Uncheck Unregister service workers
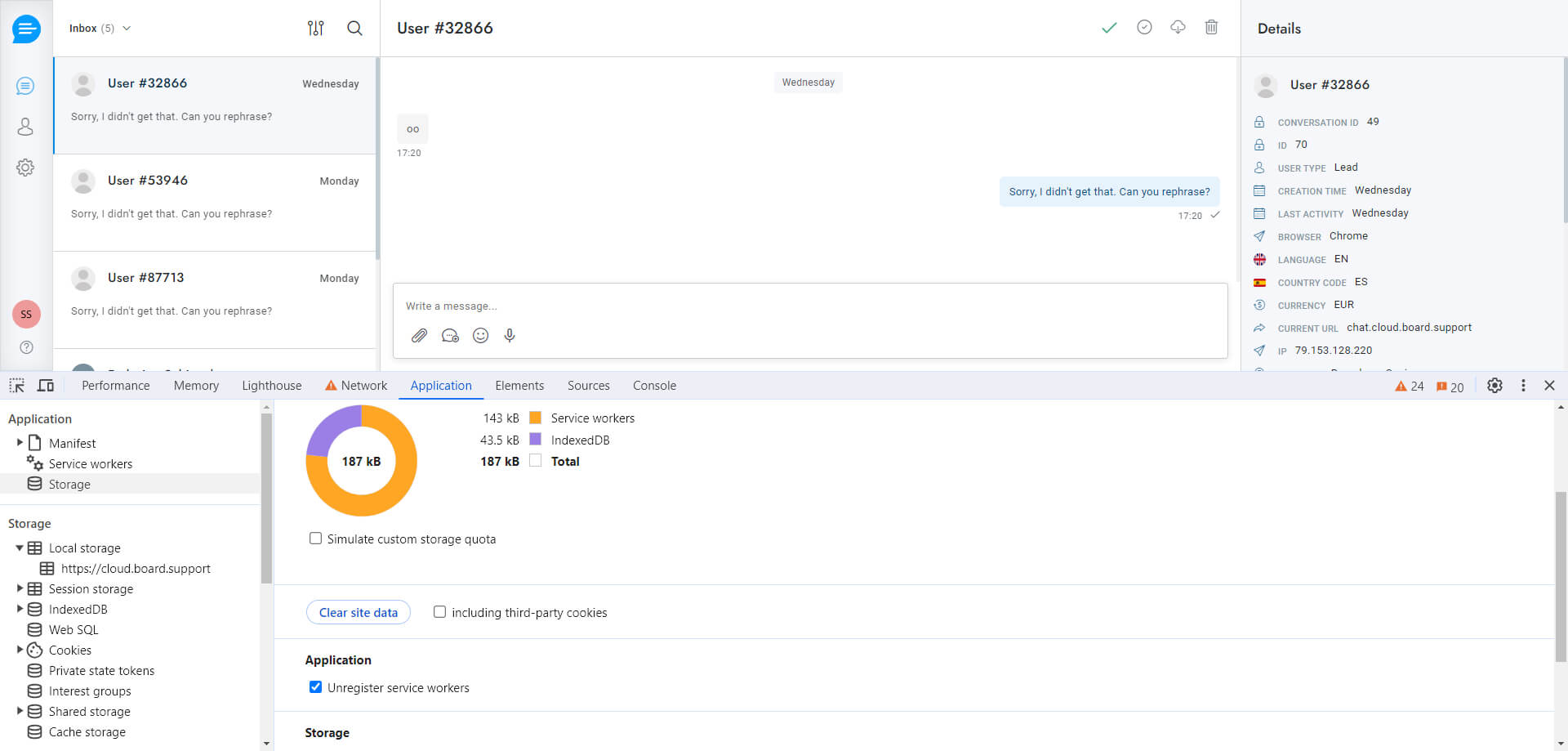This screenshot has height=751, width=1568. click(316, 687)
